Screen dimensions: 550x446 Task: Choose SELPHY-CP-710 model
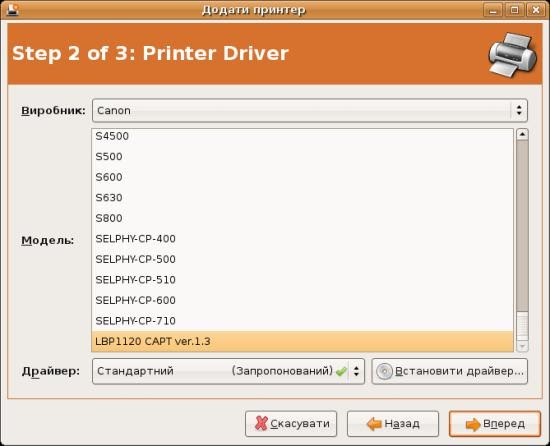(x=302, y=321)
